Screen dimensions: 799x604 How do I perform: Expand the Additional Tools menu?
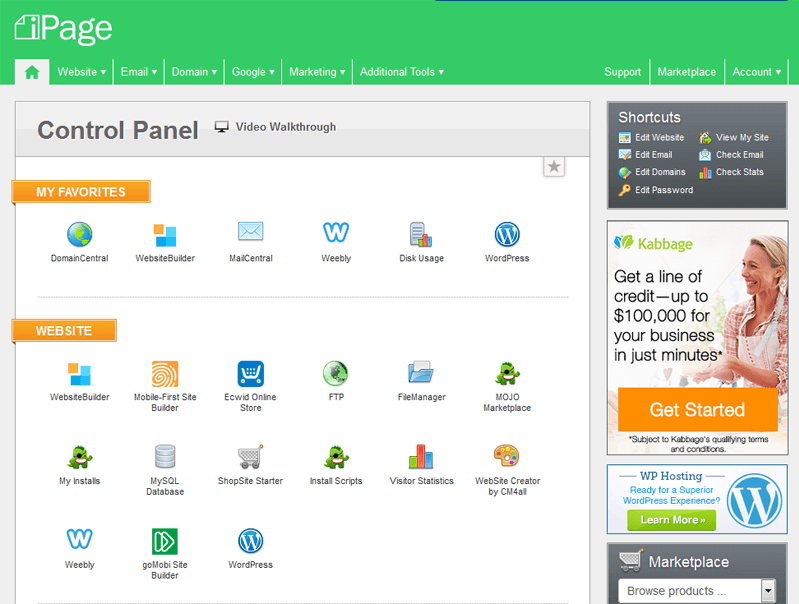(x=402, y=72)
